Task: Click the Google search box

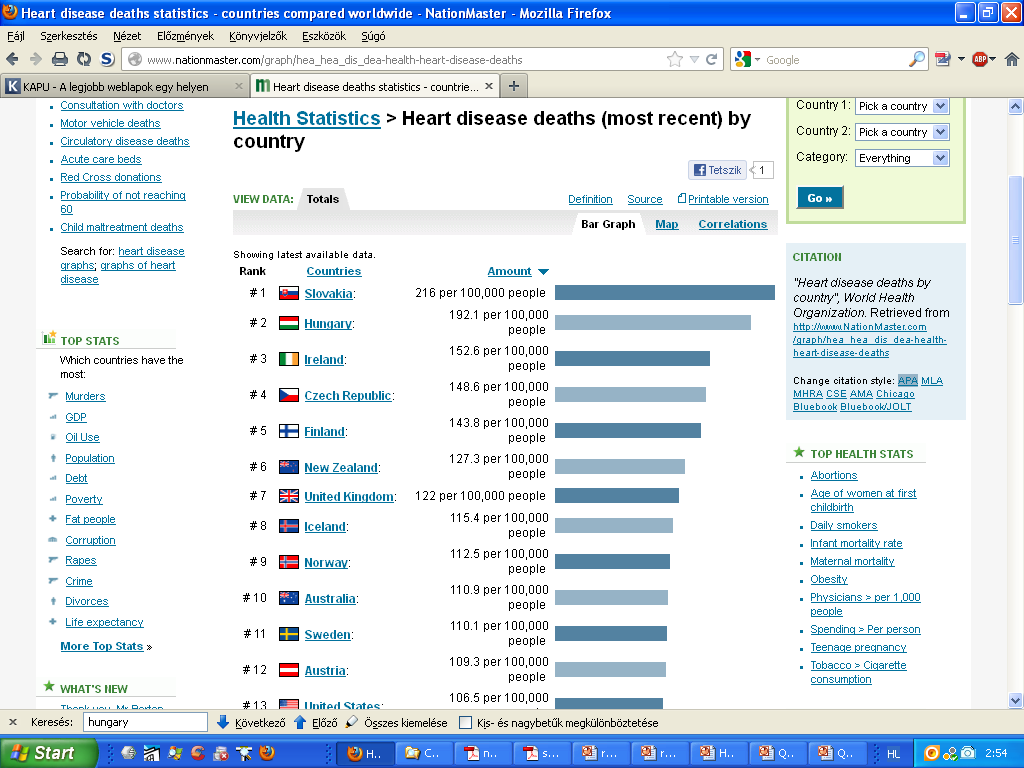Action: [x=835, y=59]
